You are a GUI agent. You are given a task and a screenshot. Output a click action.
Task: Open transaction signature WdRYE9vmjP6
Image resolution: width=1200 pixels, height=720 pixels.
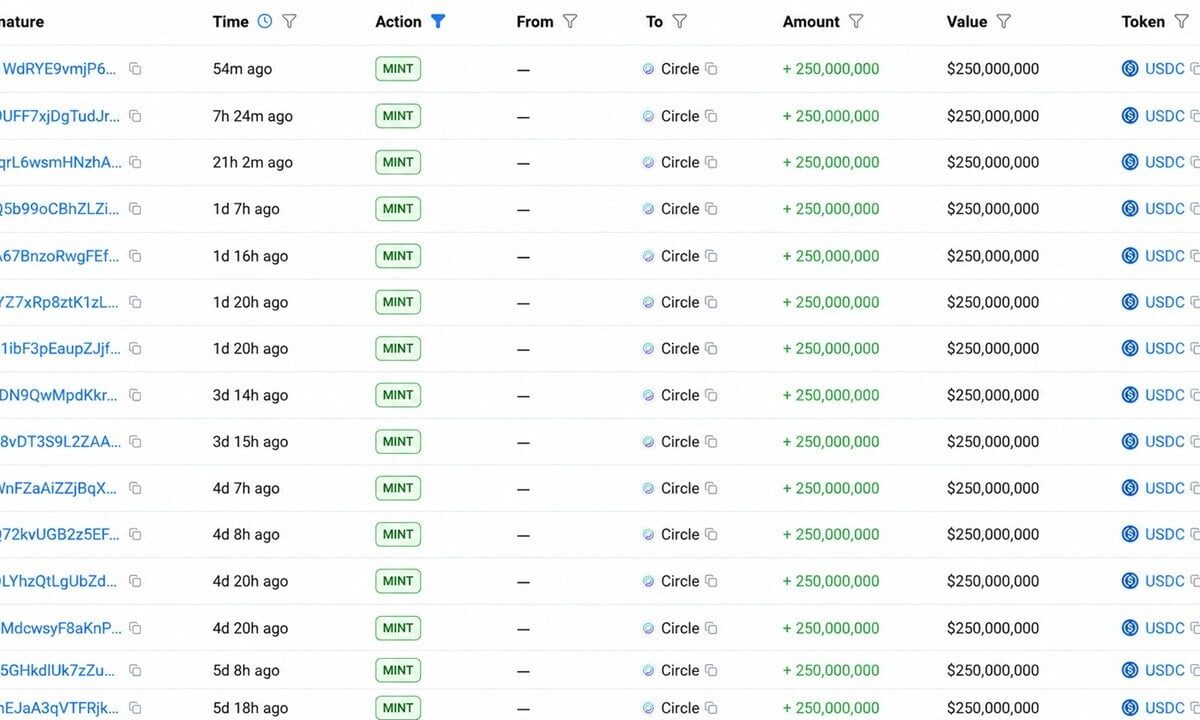tap(59, 69)
